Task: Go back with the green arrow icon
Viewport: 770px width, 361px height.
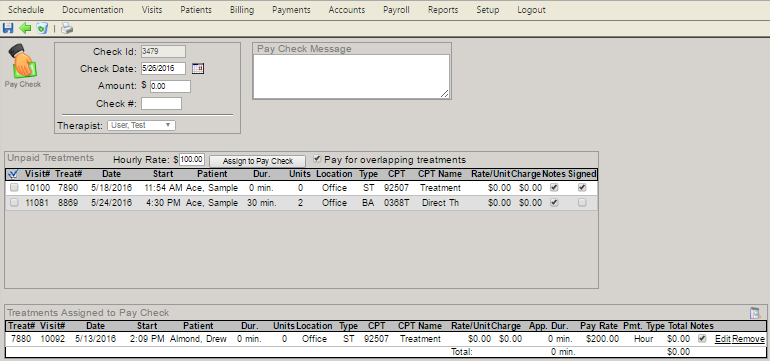Action: coord(25,28)
